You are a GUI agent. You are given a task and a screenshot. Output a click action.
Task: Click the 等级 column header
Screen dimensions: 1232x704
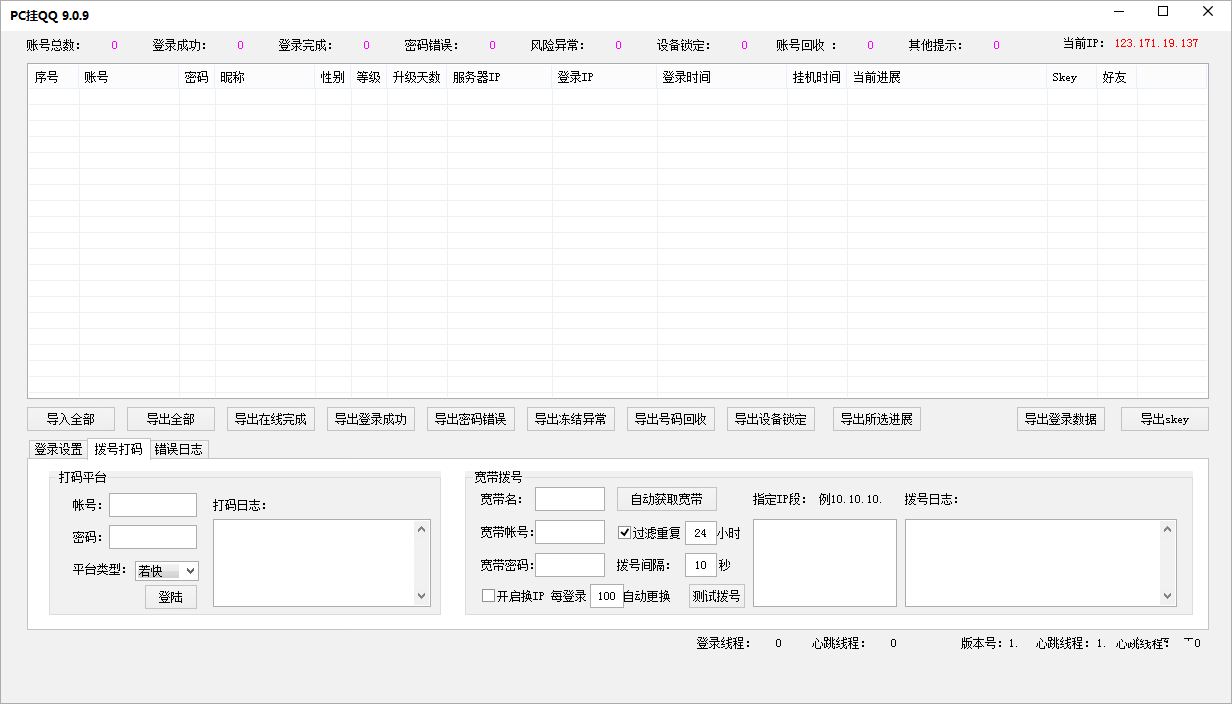click(369, 77)
